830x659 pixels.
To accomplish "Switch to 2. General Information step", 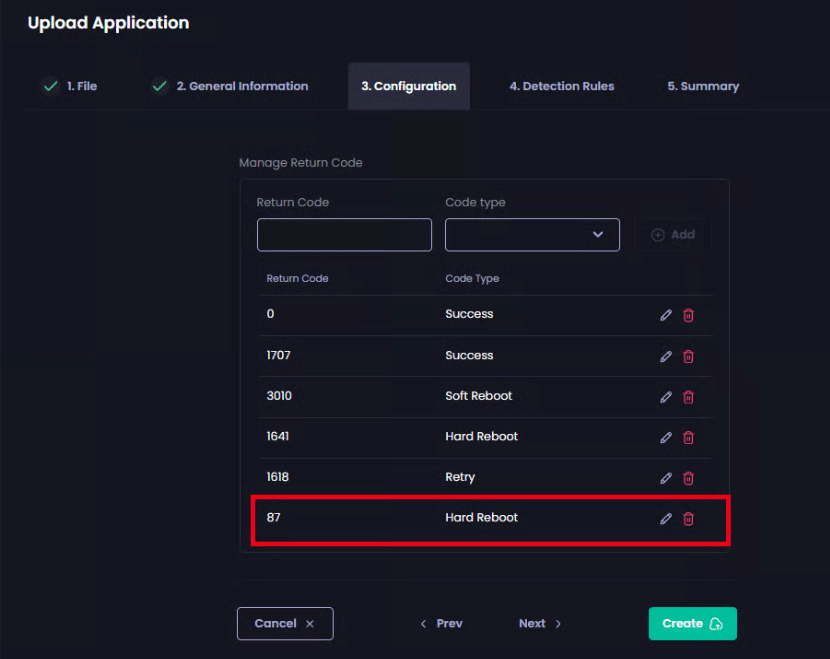I will pyautogui.click(x=230, y=86).
